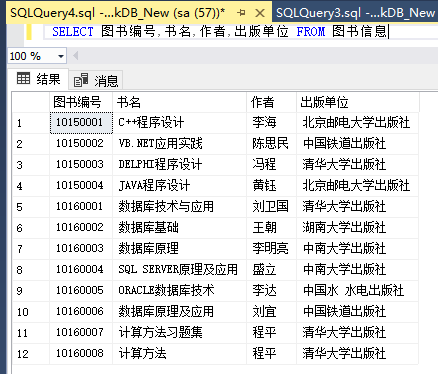This screenshot has height=374, width=438.
Task: Select cell ORACLE数据库技术
Action: pyautogui.click(x=180, y=291)
